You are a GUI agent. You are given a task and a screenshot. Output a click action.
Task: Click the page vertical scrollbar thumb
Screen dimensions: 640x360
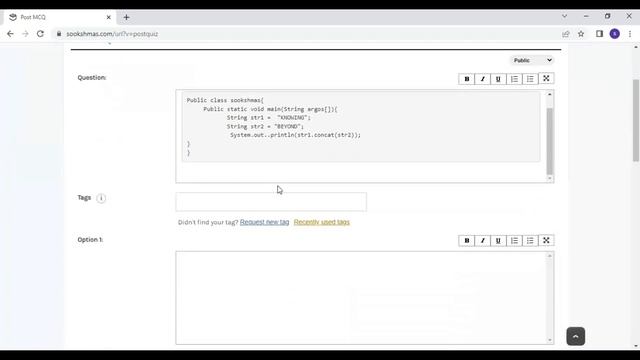tap(636, 120)
